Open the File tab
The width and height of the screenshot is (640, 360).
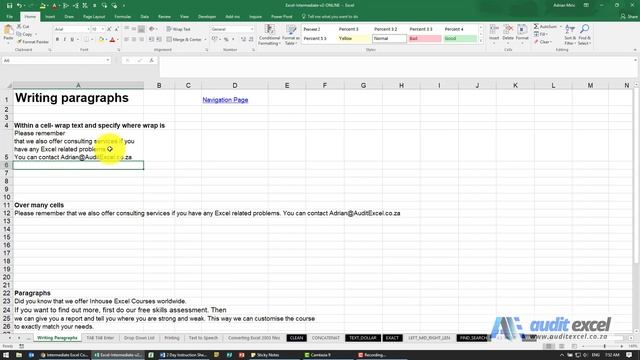pyautogui.click(x=9, y=17)
